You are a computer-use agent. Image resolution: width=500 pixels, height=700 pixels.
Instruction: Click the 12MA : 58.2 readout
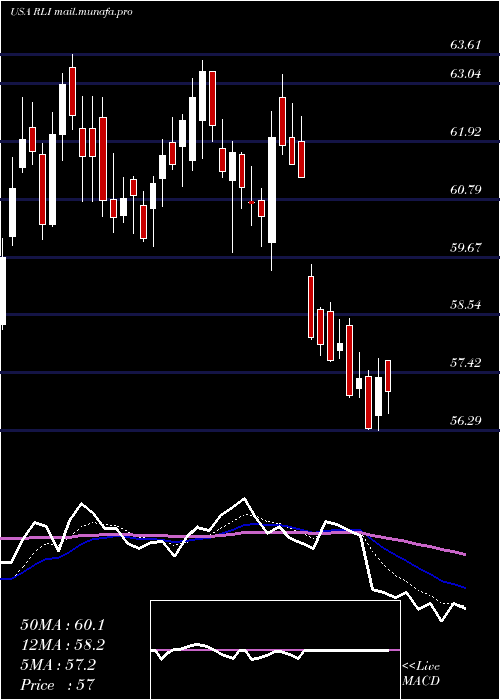tap(62, 645)
